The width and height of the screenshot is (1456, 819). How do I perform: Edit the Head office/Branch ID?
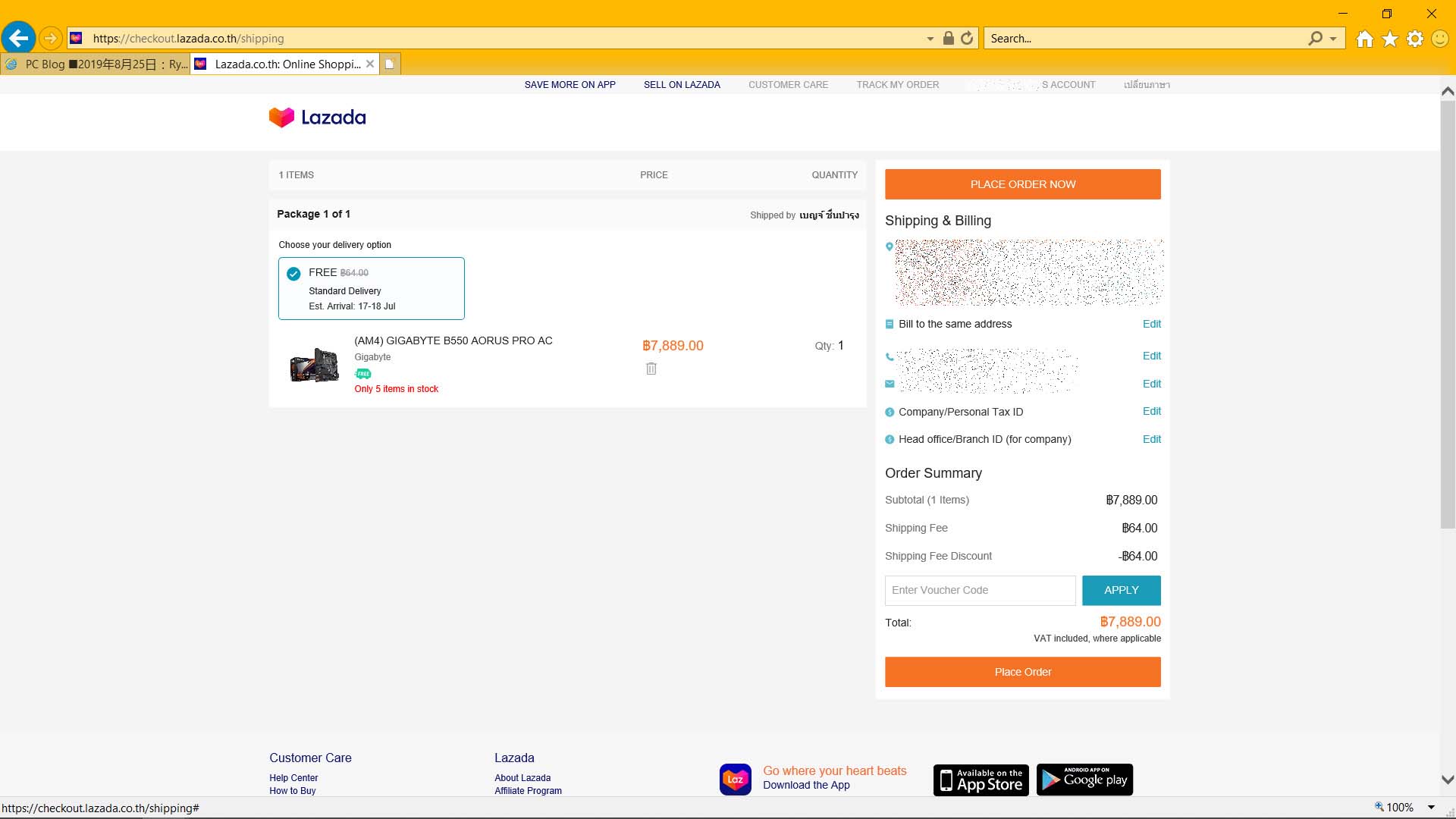pos(1151,439)
